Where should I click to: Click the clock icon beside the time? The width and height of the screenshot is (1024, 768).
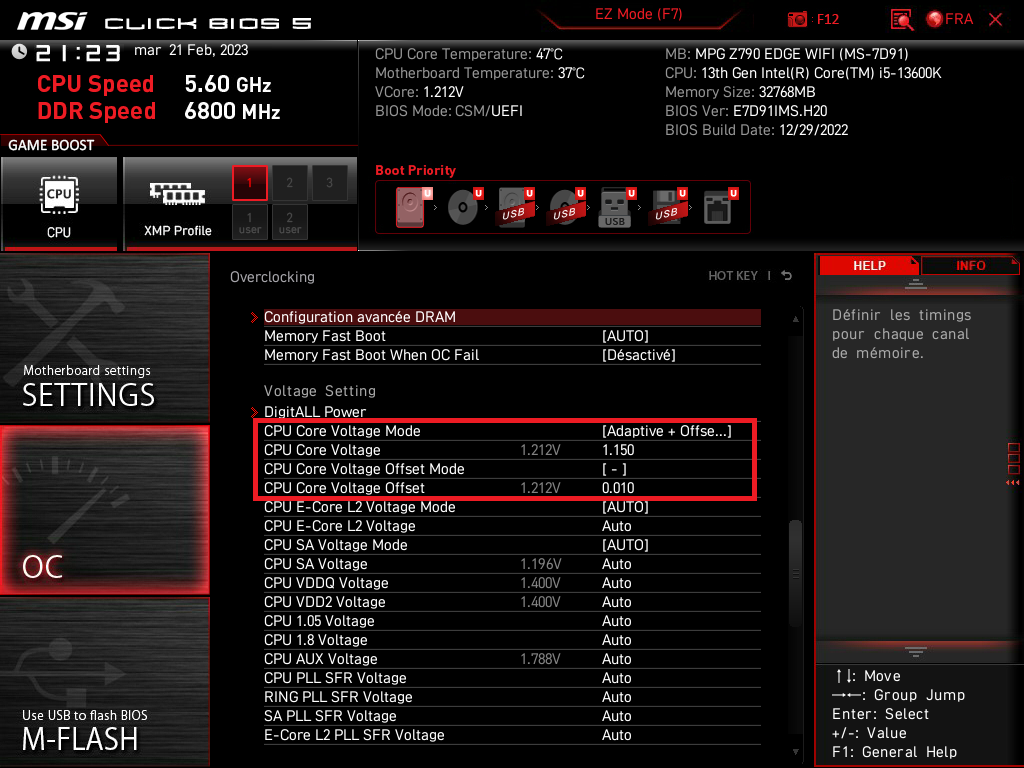tap(19, 52)
